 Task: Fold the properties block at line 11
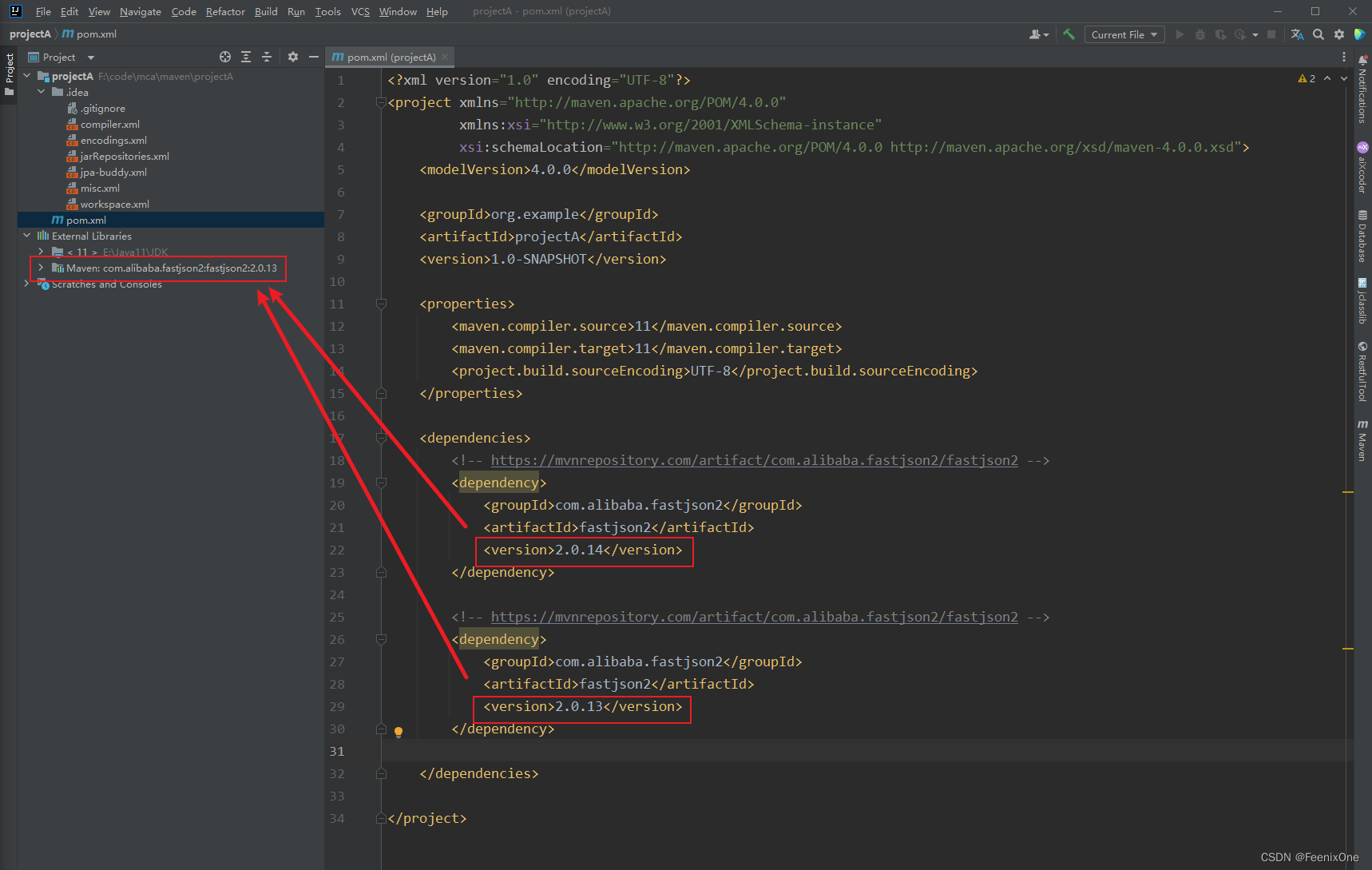coord(381,304)
